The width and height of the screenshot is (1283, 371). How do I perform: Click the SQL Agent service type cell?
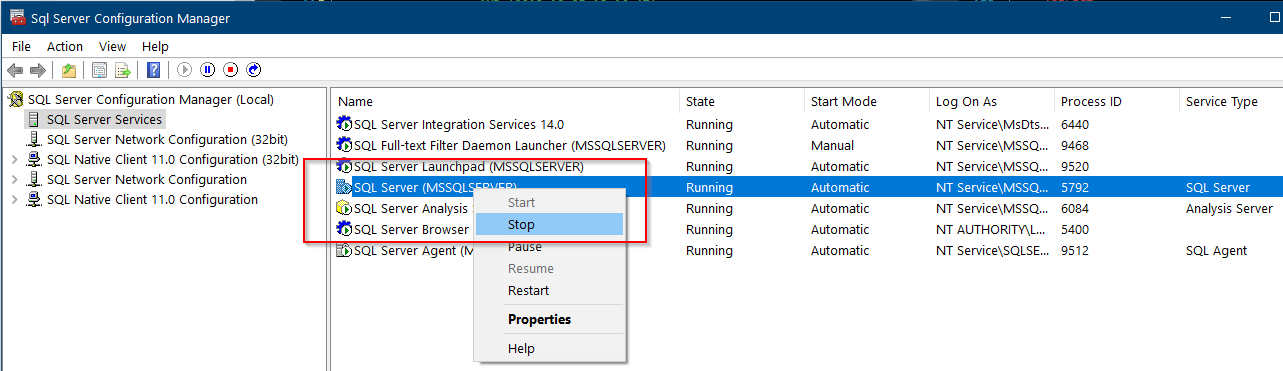[1216, 250]
